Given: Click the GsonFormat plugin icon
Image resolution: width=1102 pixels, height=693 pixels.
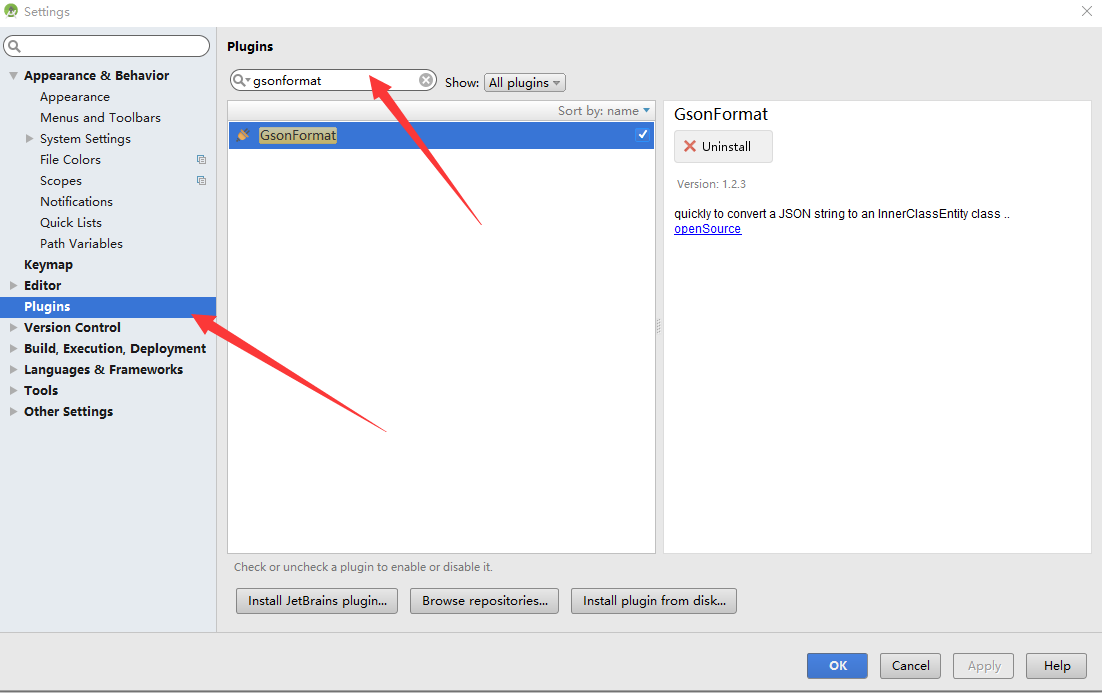Looking at the screenshot, I should click(x=243, y=135).
